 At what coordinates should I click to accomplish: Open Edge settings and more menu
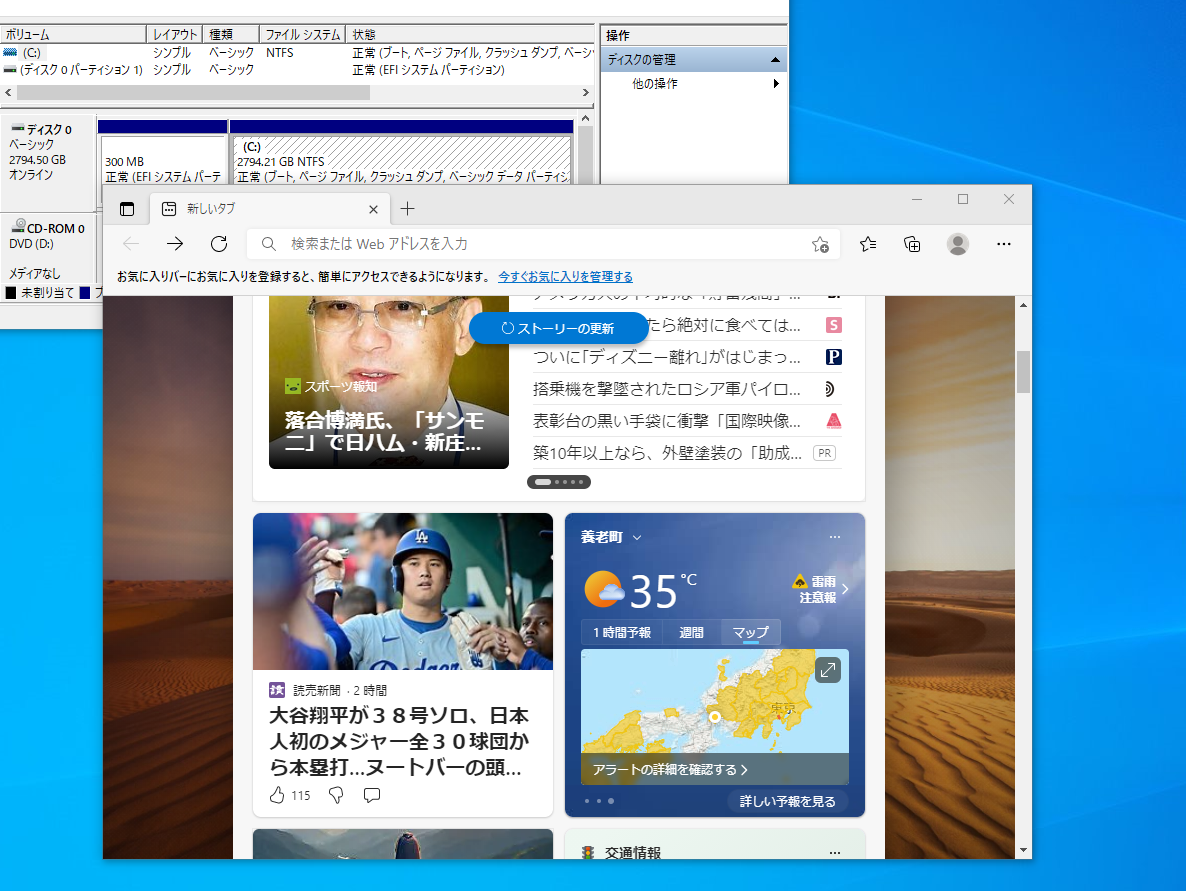coord(1004,244)
